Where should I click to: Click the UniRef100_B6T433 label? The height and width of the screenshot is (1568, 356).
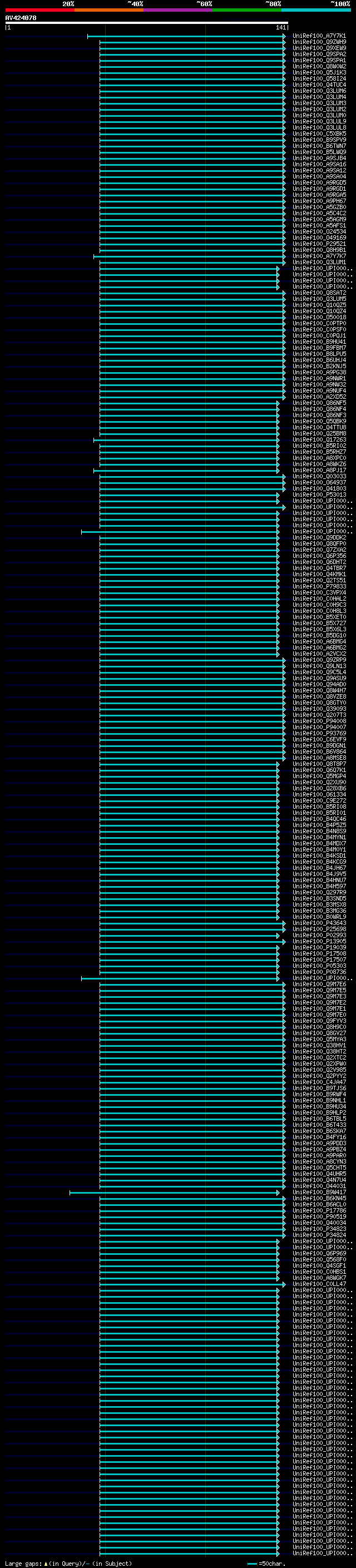(319, 1125)
